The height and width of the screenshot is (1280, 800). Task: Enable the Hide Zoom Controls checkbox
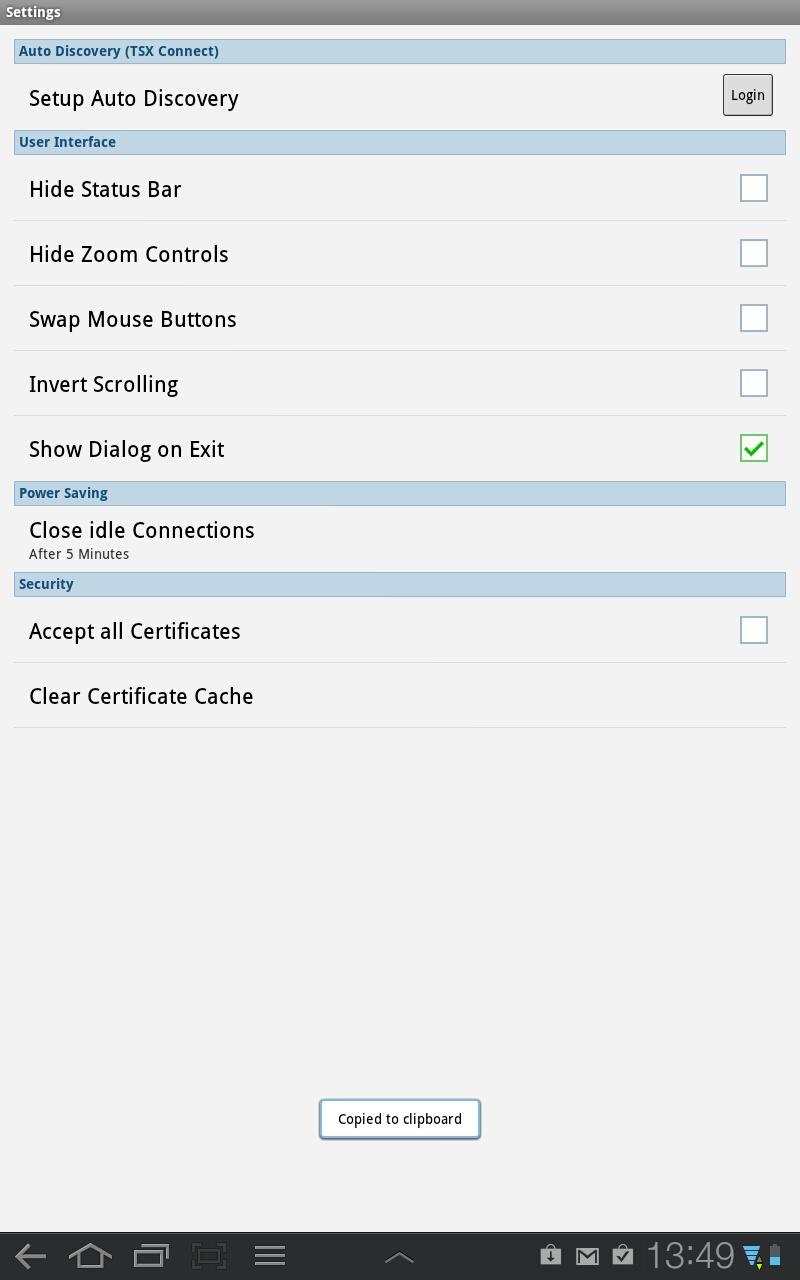coord(754,253)
